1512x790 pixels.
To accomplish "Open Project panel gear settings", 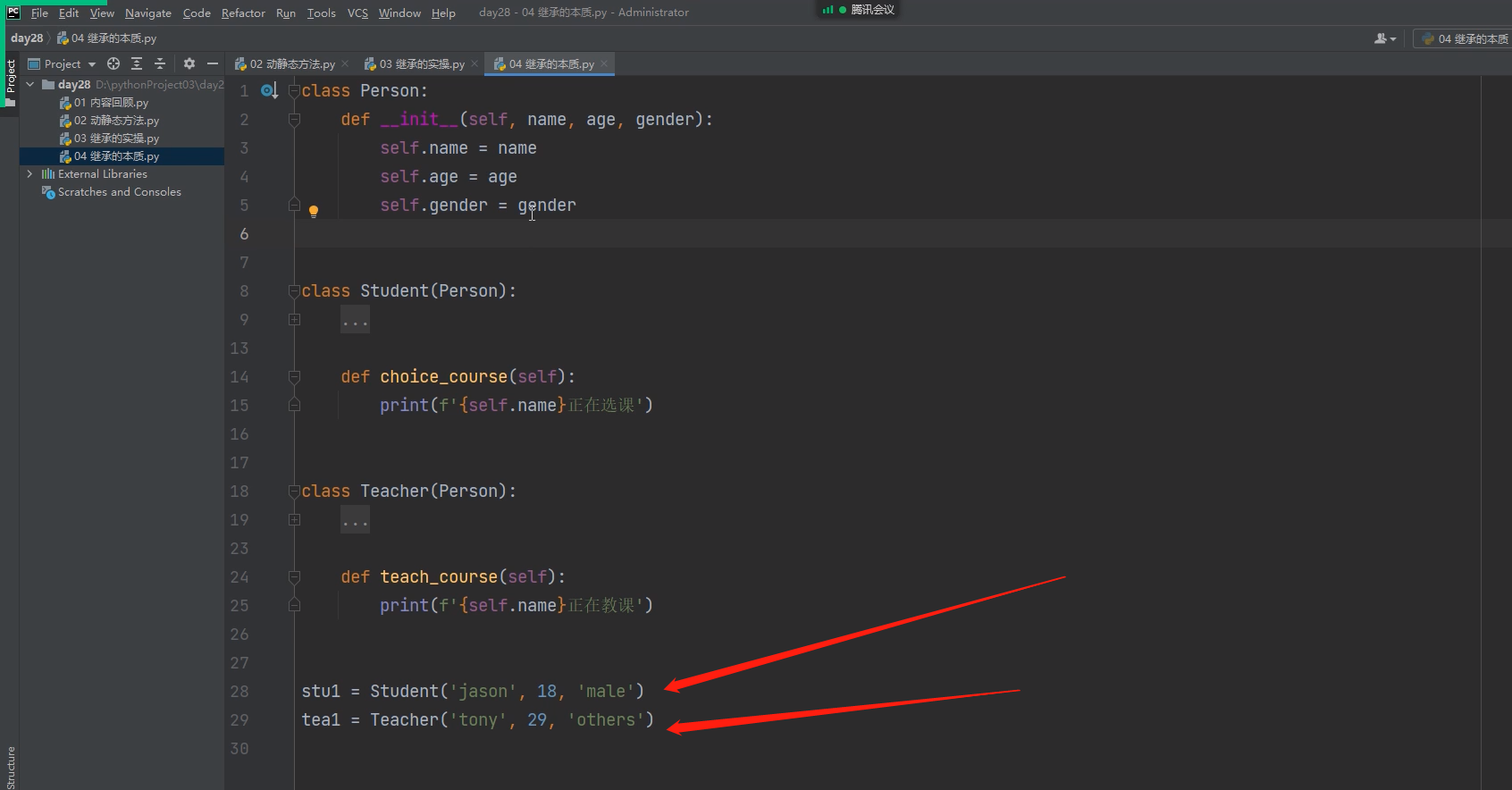I will coord(189,63).
